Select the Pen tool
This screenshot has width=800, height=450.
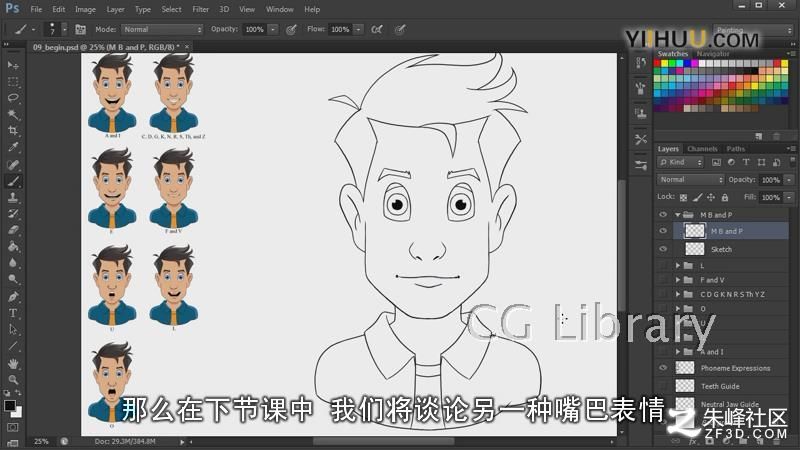pos(13,296)
